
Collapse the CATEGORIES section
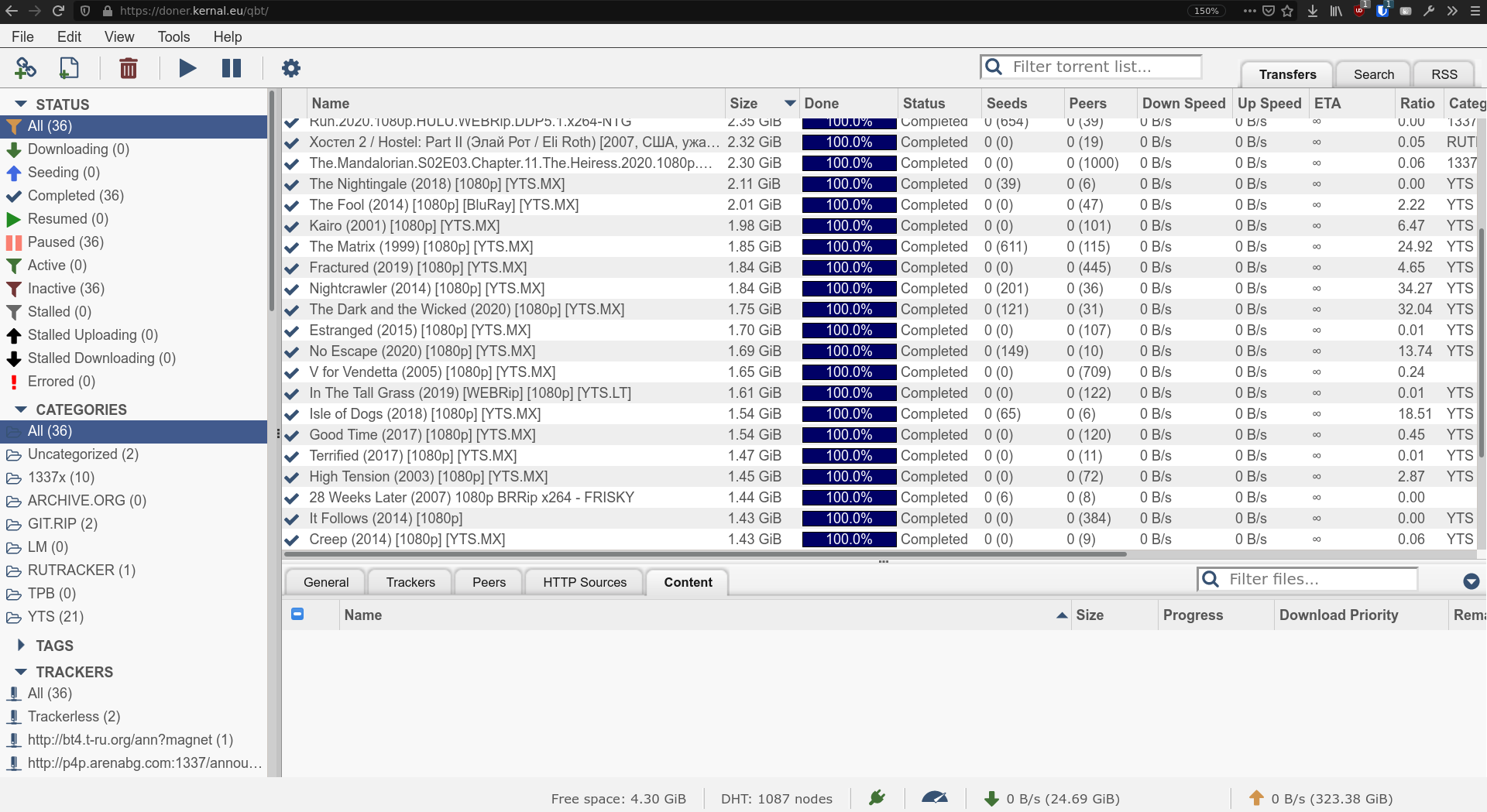point(21,409)
